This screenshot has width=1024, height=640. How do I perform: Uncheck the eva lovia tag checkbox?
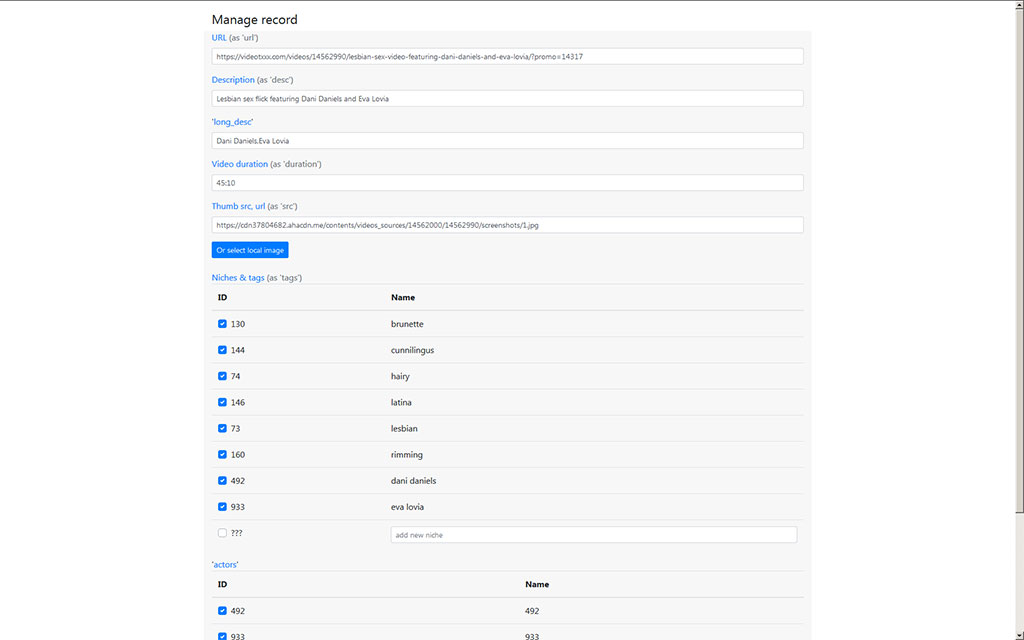click(x=222, y=507)
